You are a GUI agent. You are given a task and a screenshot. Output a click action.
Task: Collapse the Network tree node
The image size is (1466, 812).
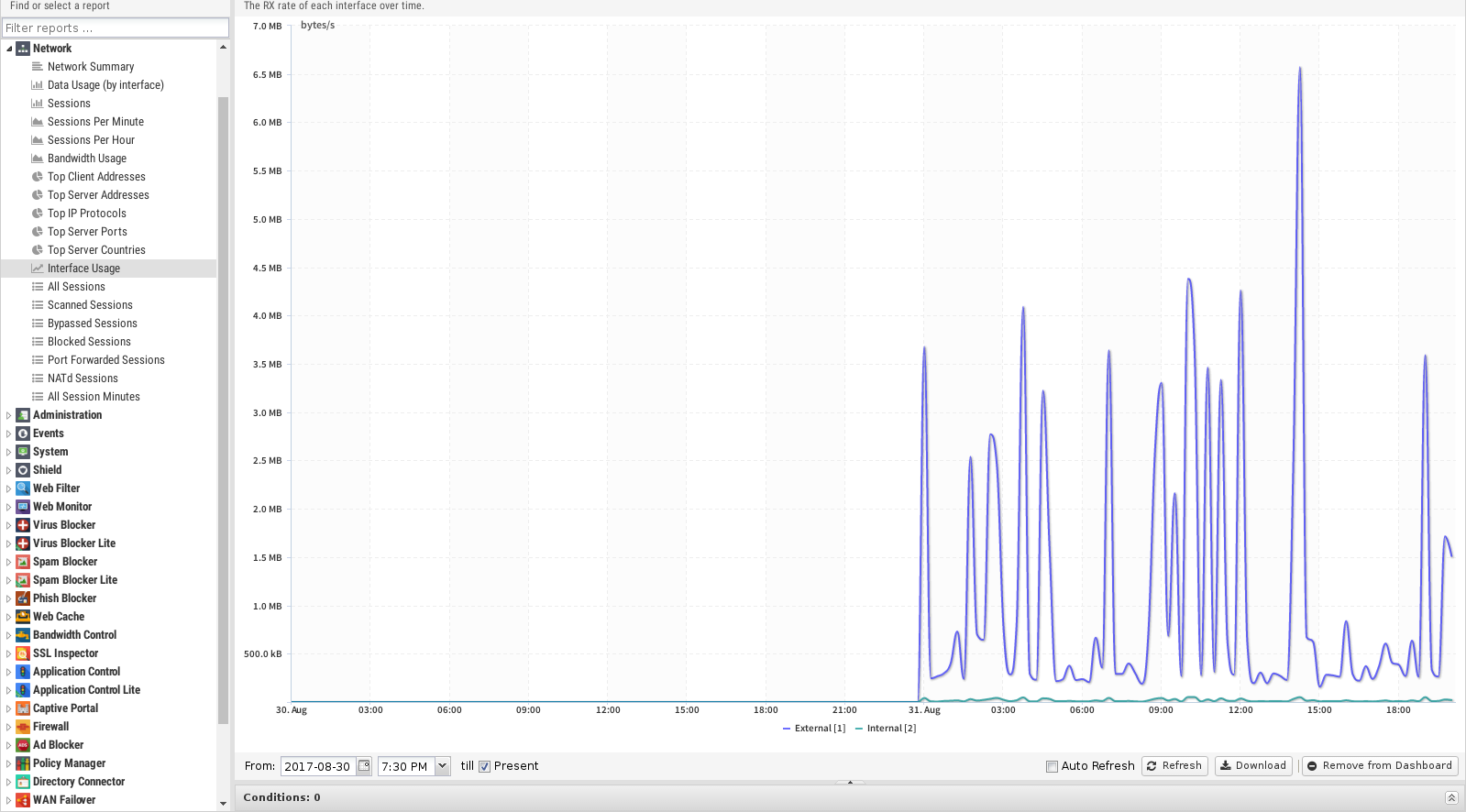coord(9,49)
